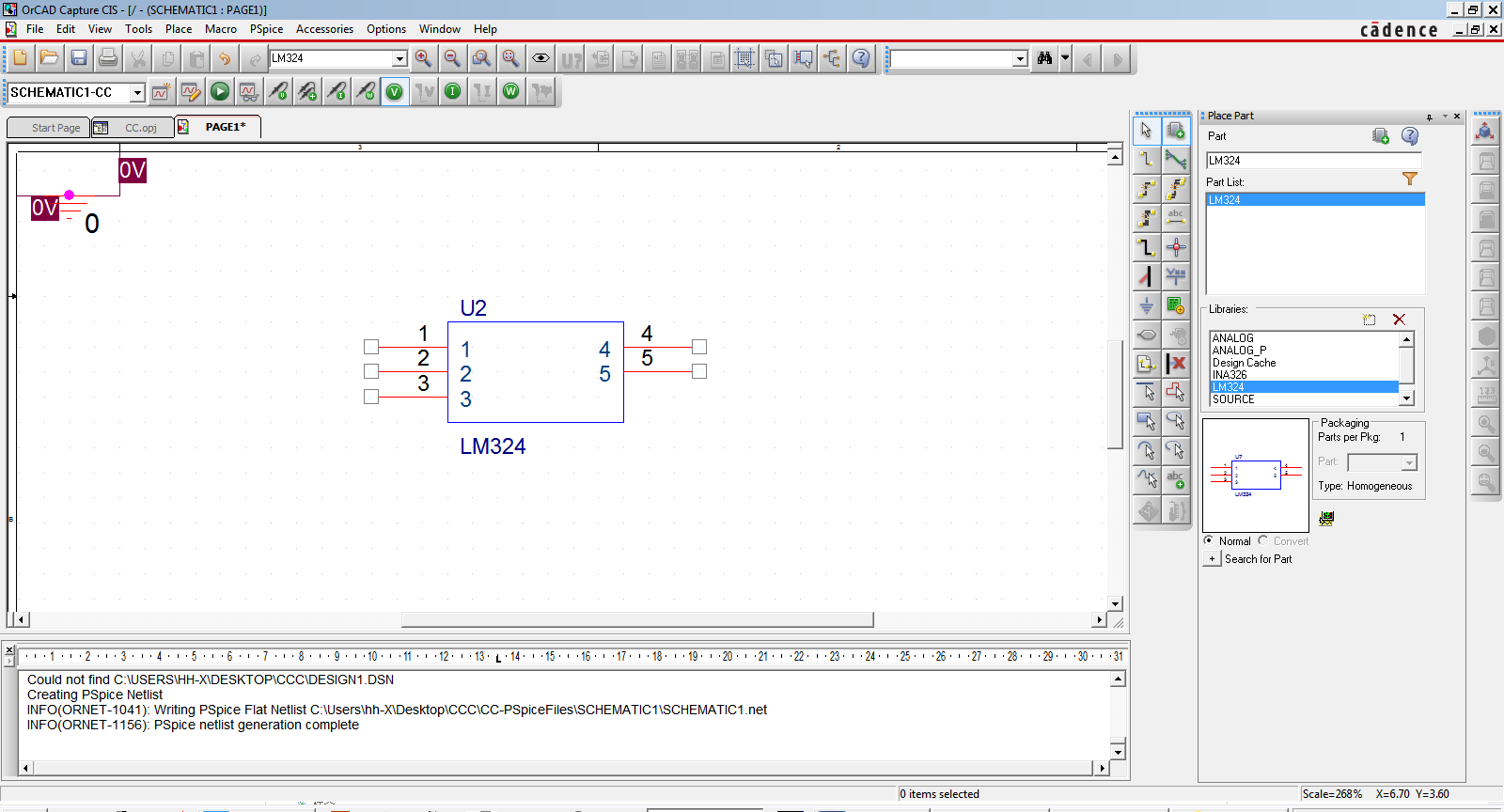This screenshot has width=1504, height=812.
Task: Toggle bias voltage display (green V)
Action: (395, 91)
